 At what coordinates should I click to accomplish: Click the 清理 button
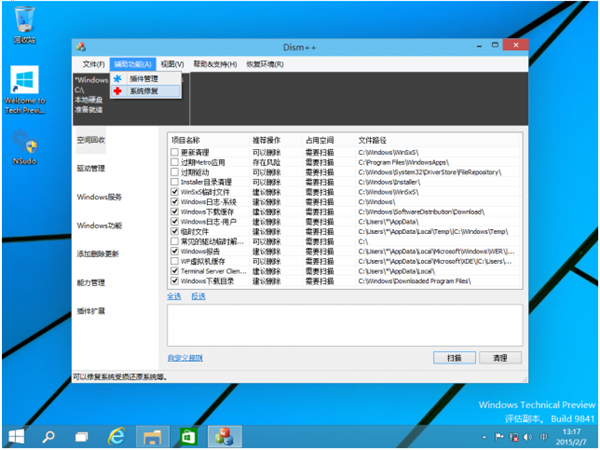[500, 358]
